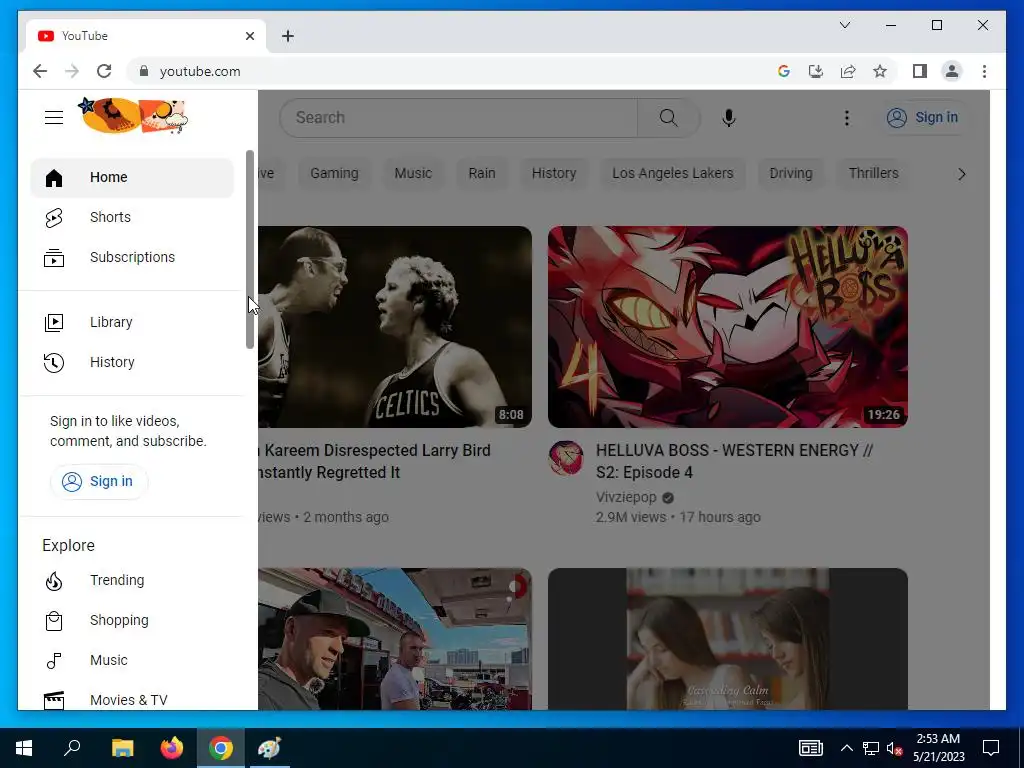The width and height of the screenshot is (1024, 768).
Task: Close the YouTube tab
Action: 249,36
